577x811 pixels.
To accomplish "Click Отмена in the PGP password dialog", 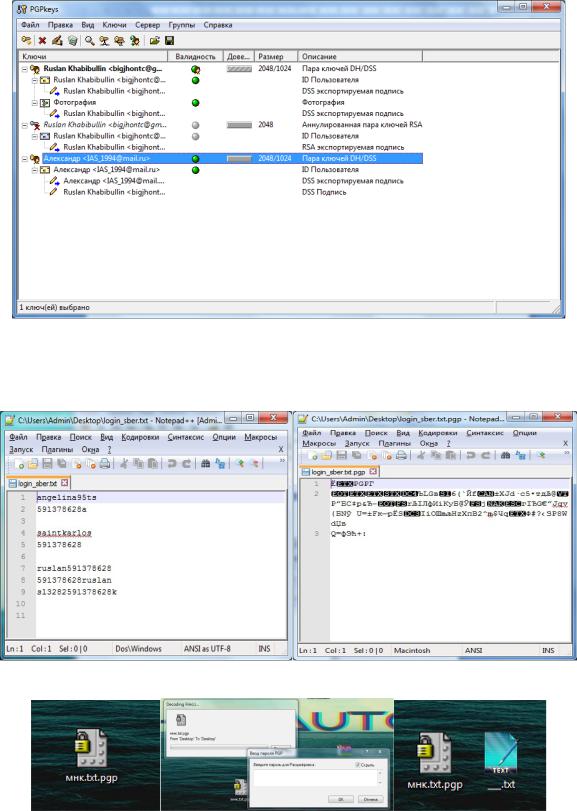I will tap(370, 799).
